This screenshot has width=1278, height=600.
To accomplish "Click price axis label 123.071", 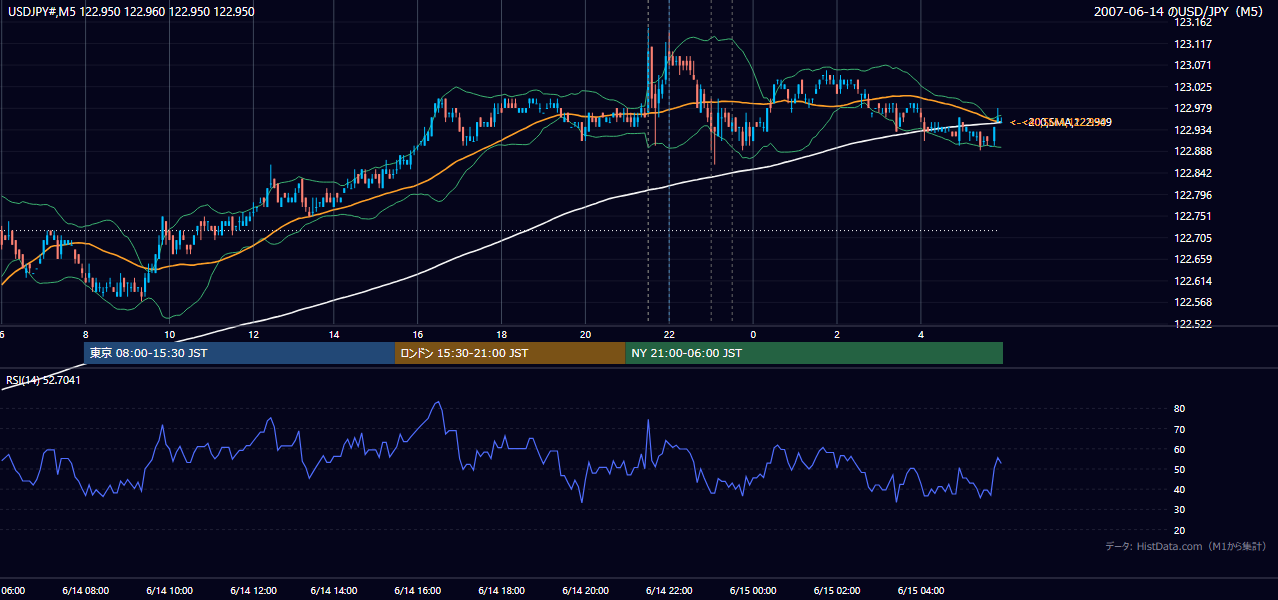I will tap(1193, 65).
